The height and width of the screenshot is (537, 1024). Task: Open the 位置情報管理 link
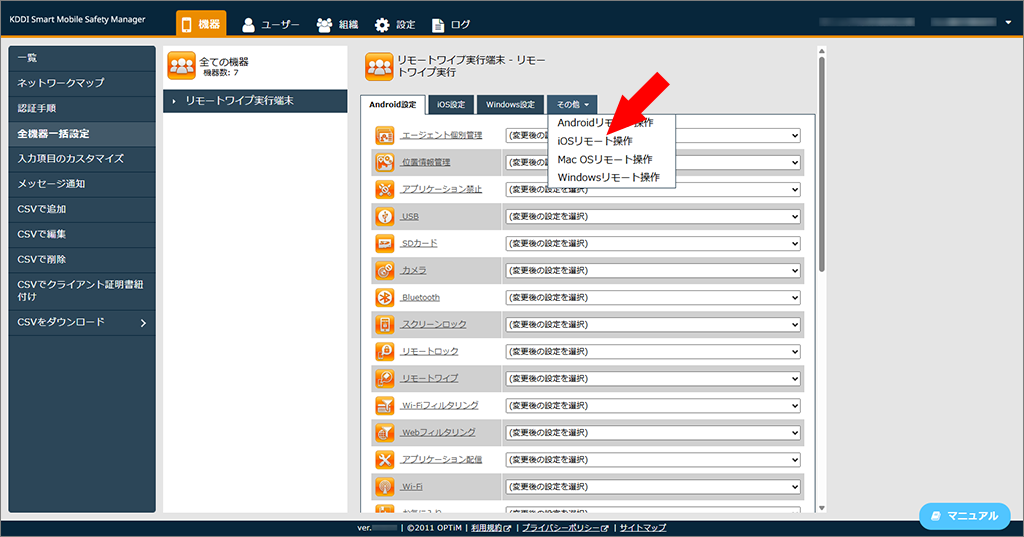click(426, 162)
